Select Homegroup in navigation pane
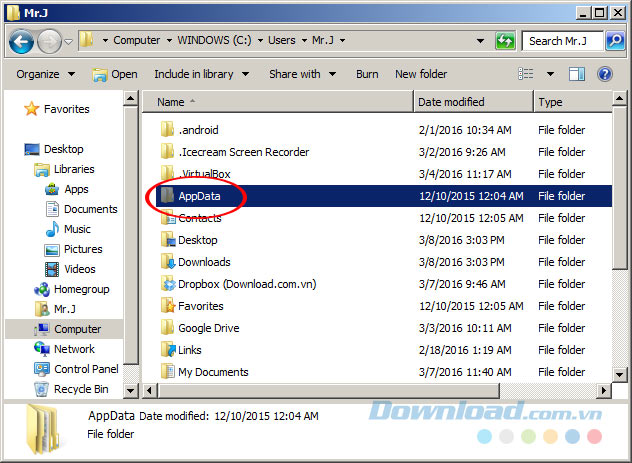 72,289
